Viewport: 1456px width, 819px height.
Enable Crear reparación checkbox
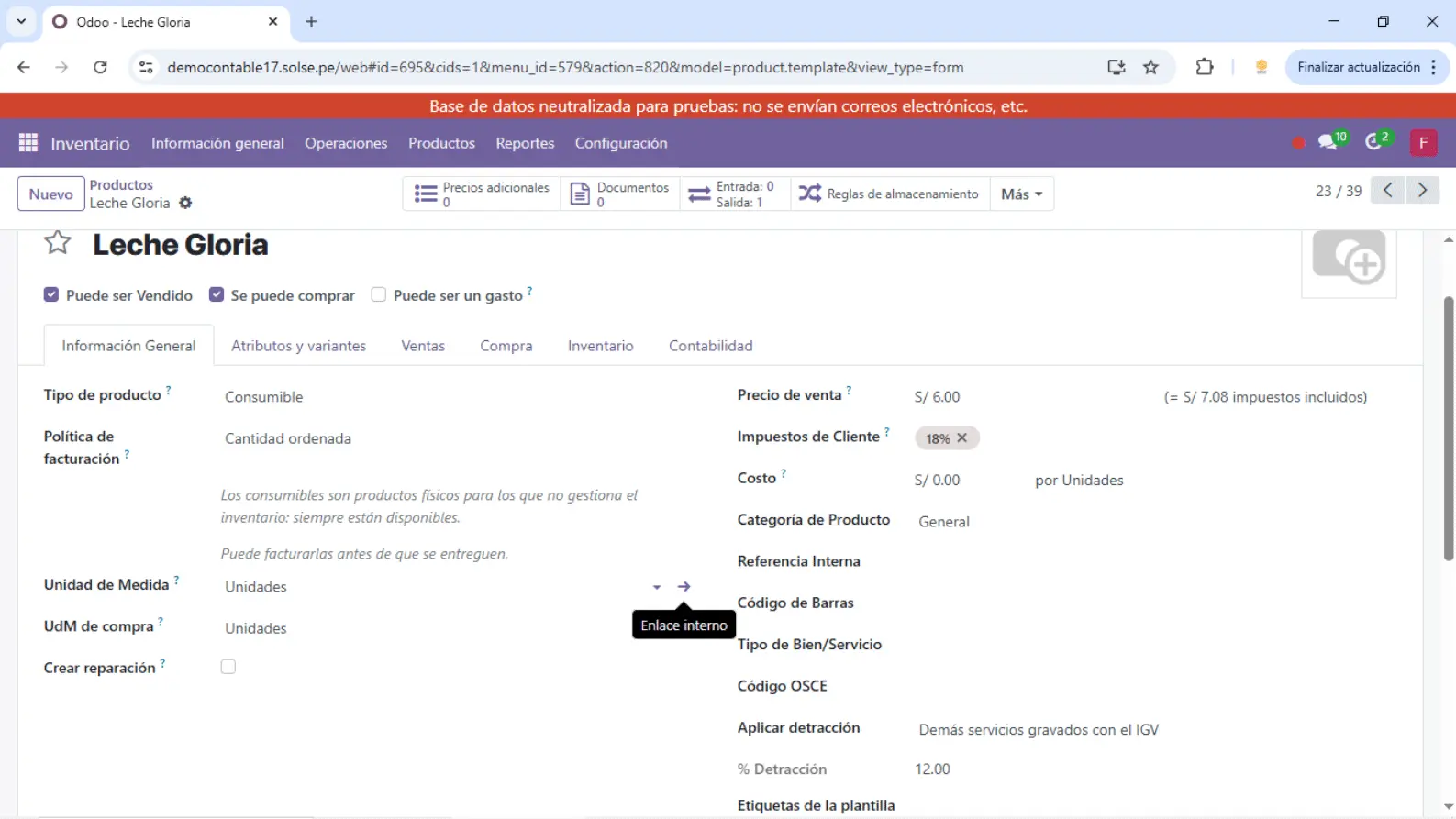(228, 667)
